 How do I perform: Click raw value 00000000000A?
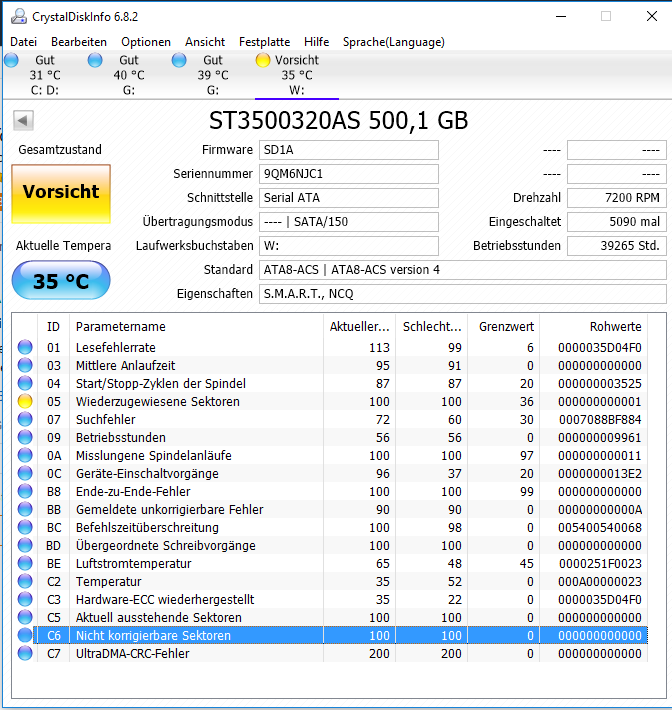(600, 510)
